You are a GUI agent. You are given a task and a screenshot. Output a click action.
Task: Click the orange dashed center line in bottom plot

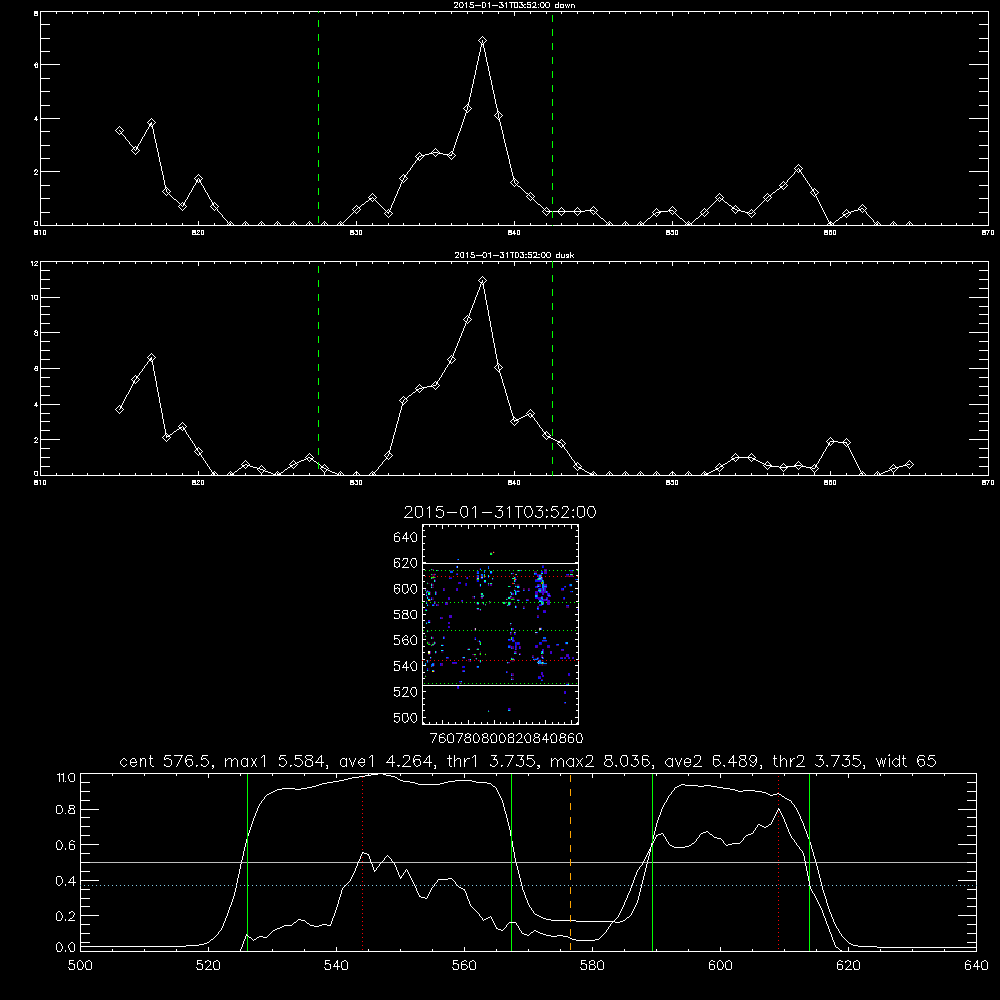click(570, 862)
